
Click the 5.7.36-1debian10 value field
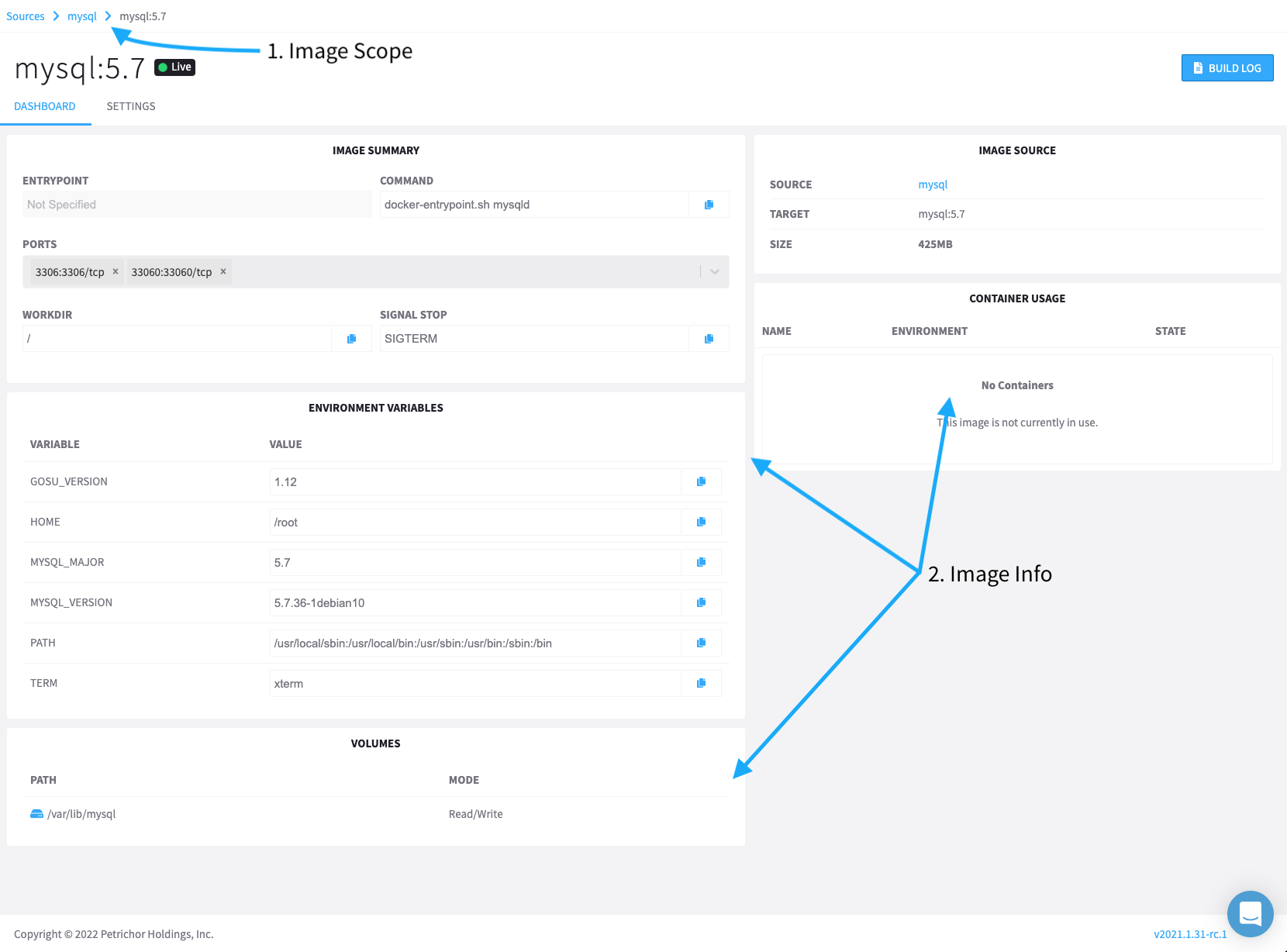pyautogui.click(x=475, y=602)
